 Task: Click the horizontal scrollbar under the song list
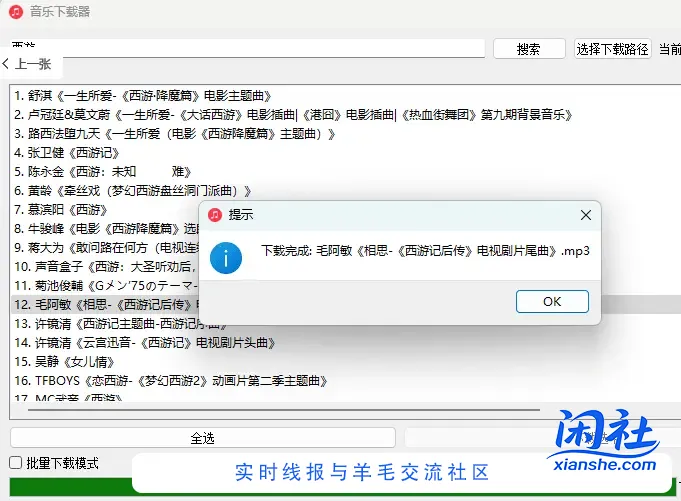[x=284, y=409]
